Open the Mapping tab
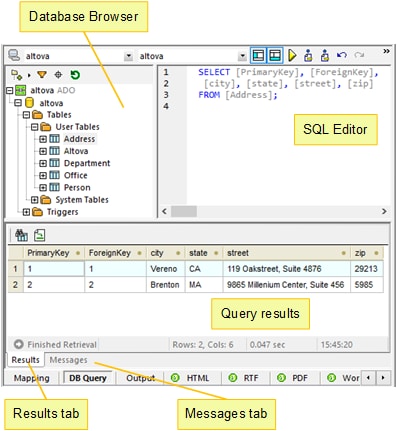 pyautogui.click(x=32, y=378)
